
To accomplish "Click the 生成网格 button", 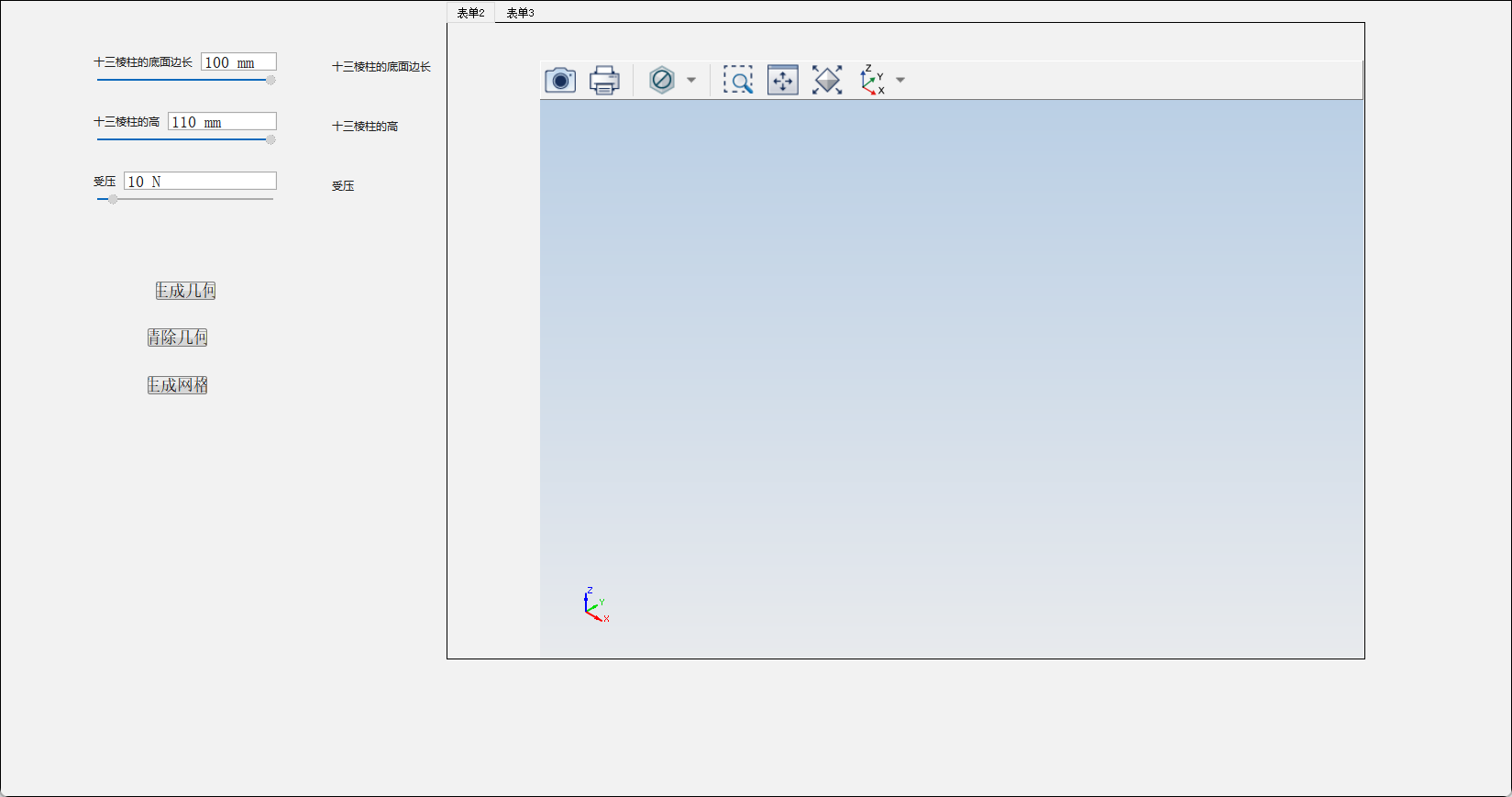I will click(x=178, y=385).
